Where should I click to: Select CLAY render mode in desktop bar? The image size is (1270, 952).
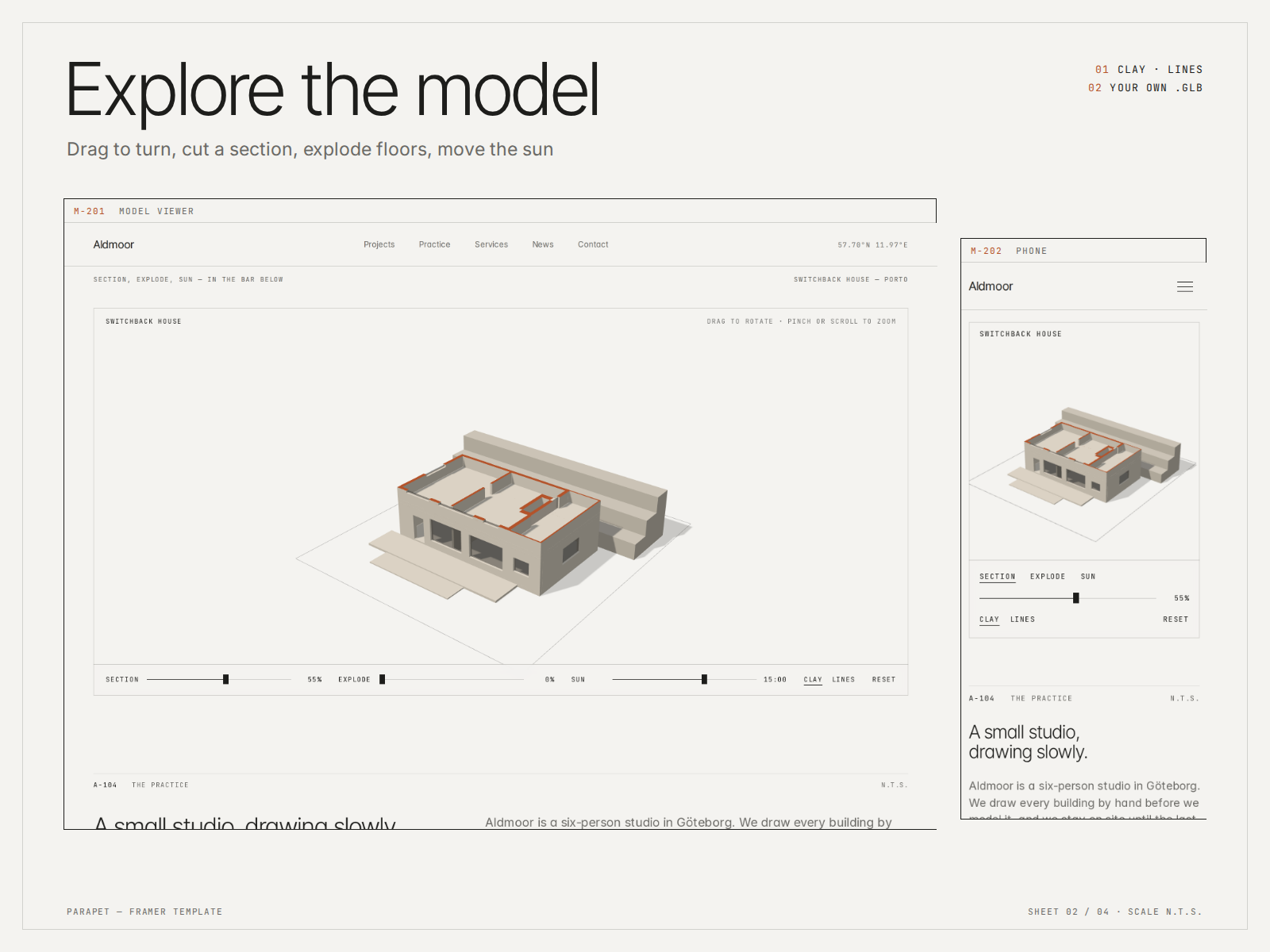tap(813, 680)
